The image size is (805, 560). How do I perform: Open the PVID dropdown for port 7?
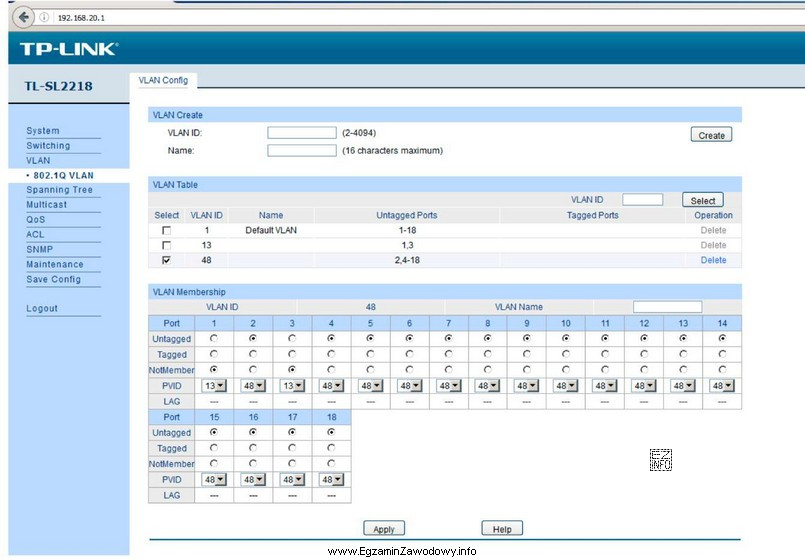click(449, 385)
